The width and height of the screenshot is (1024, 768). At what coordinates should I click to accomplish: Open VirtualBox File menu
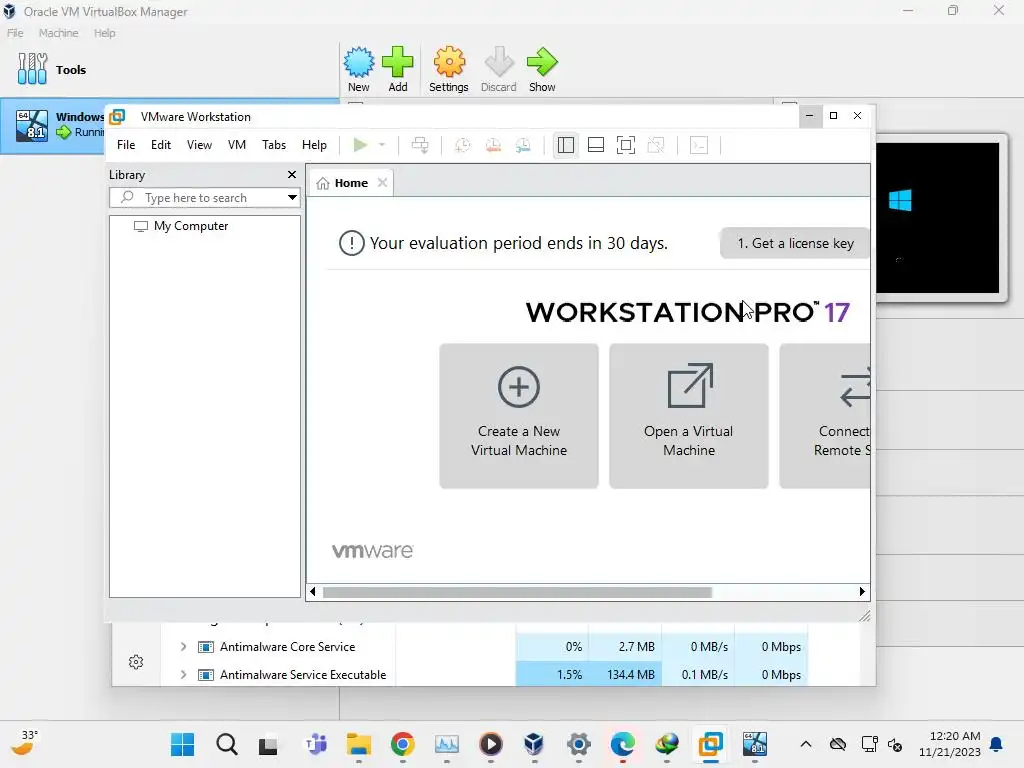click(15, 33)
